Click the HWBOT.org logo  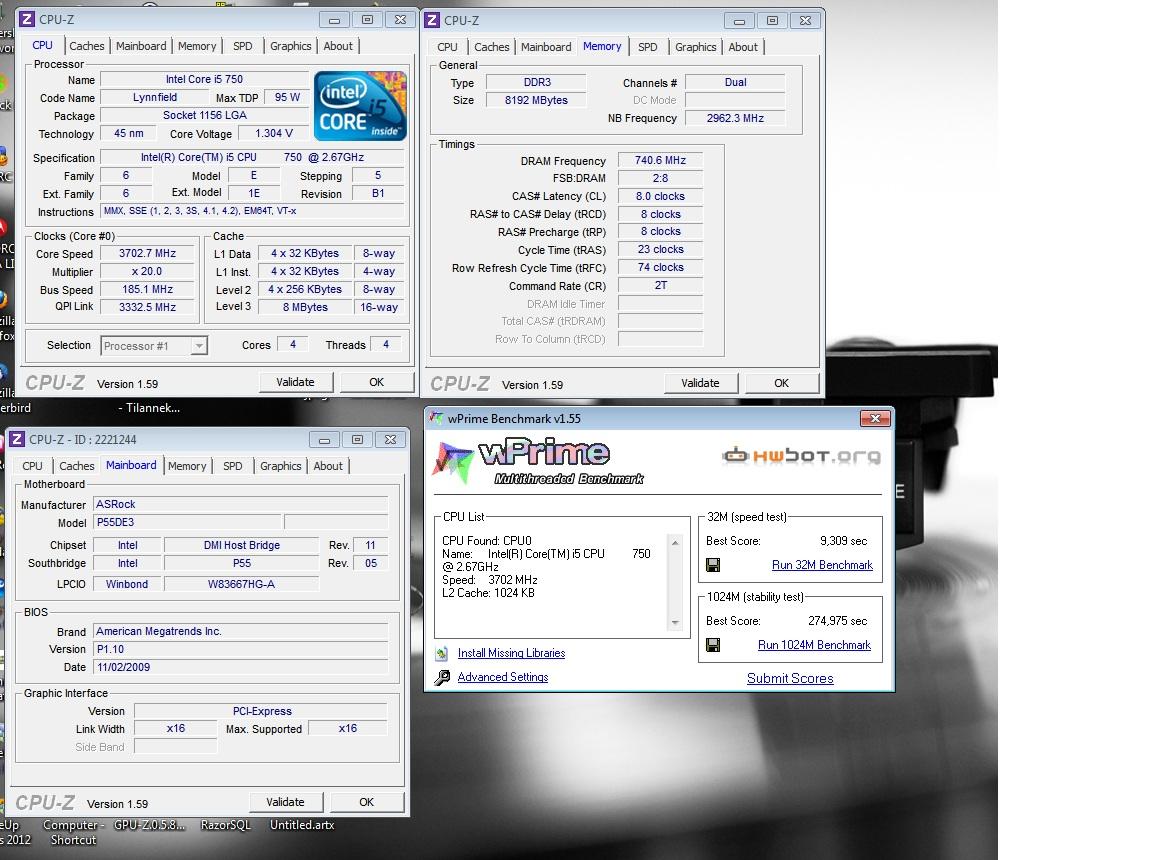click(802, 455)
